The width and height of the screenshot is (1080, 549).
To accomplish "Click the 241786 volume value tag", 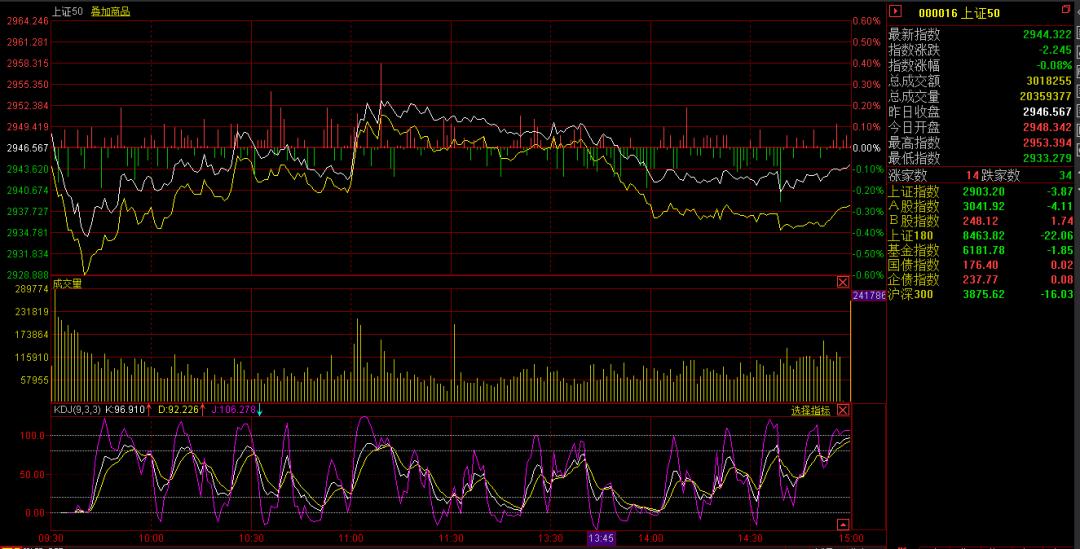I will click(x=867, y=296).
